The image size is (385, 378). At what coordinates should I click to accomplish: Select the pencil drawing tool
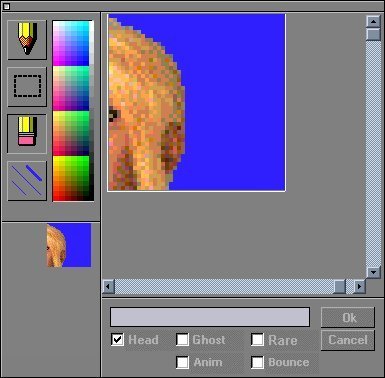(x=27, y=40)
